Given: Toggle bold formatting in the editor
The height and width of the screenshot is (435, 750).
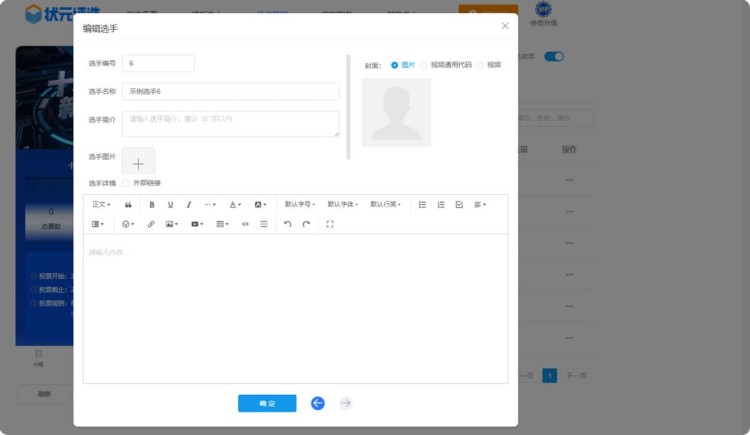Looking at the screenshot, I should (x=152, y=205).
